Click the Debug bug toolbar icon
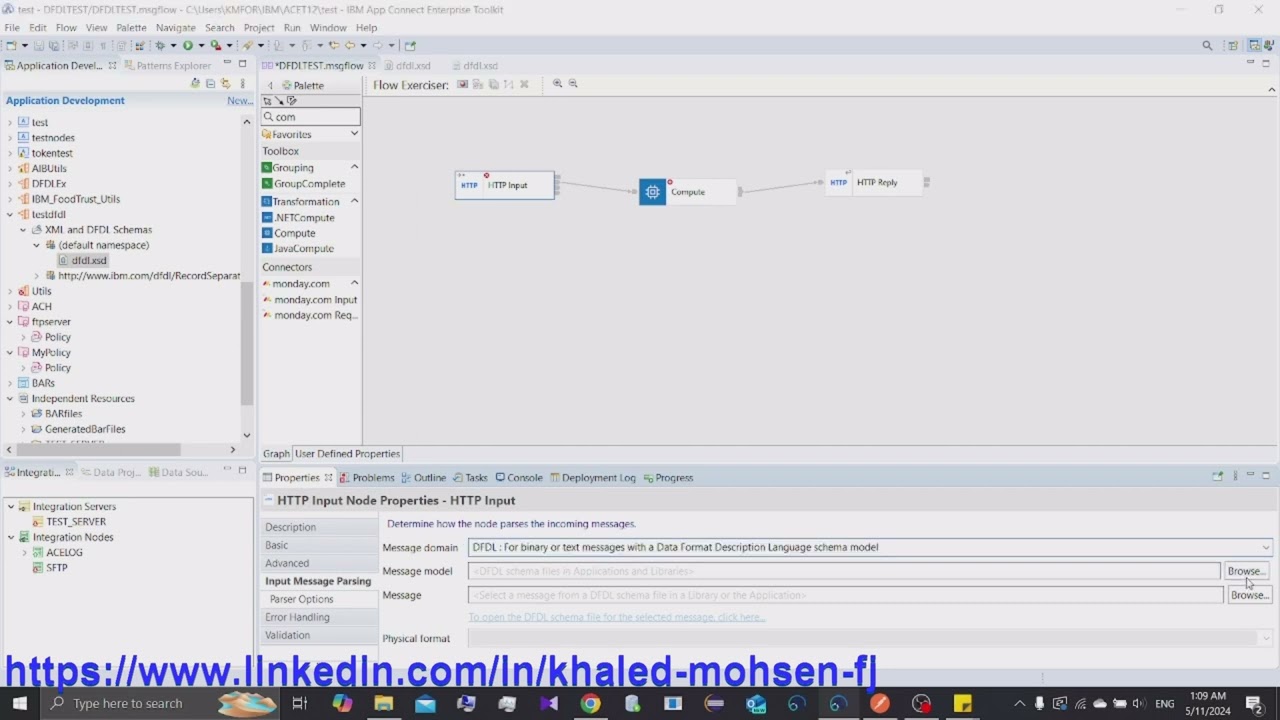The width and height of the screenshot is (1280, 720). [x=159, y=45]
